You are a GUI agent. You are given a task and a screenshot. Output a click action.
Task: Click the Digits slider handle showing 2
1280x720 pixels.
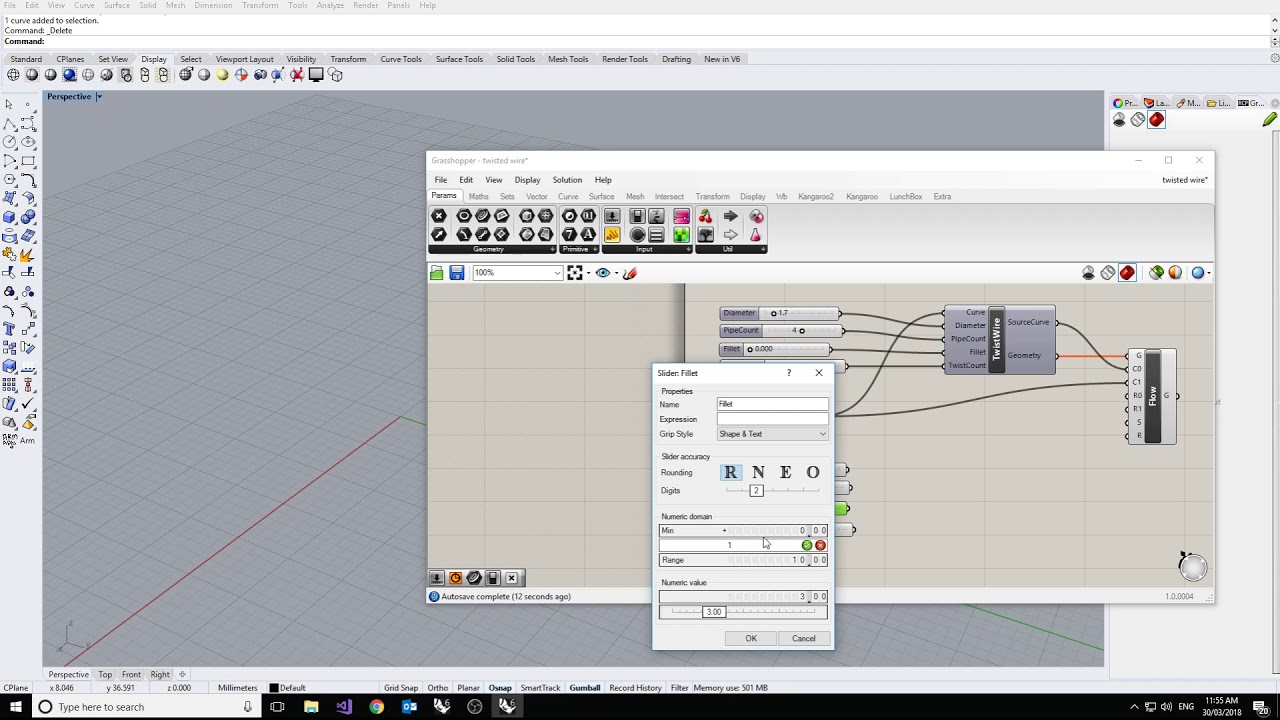pos(756,491)
